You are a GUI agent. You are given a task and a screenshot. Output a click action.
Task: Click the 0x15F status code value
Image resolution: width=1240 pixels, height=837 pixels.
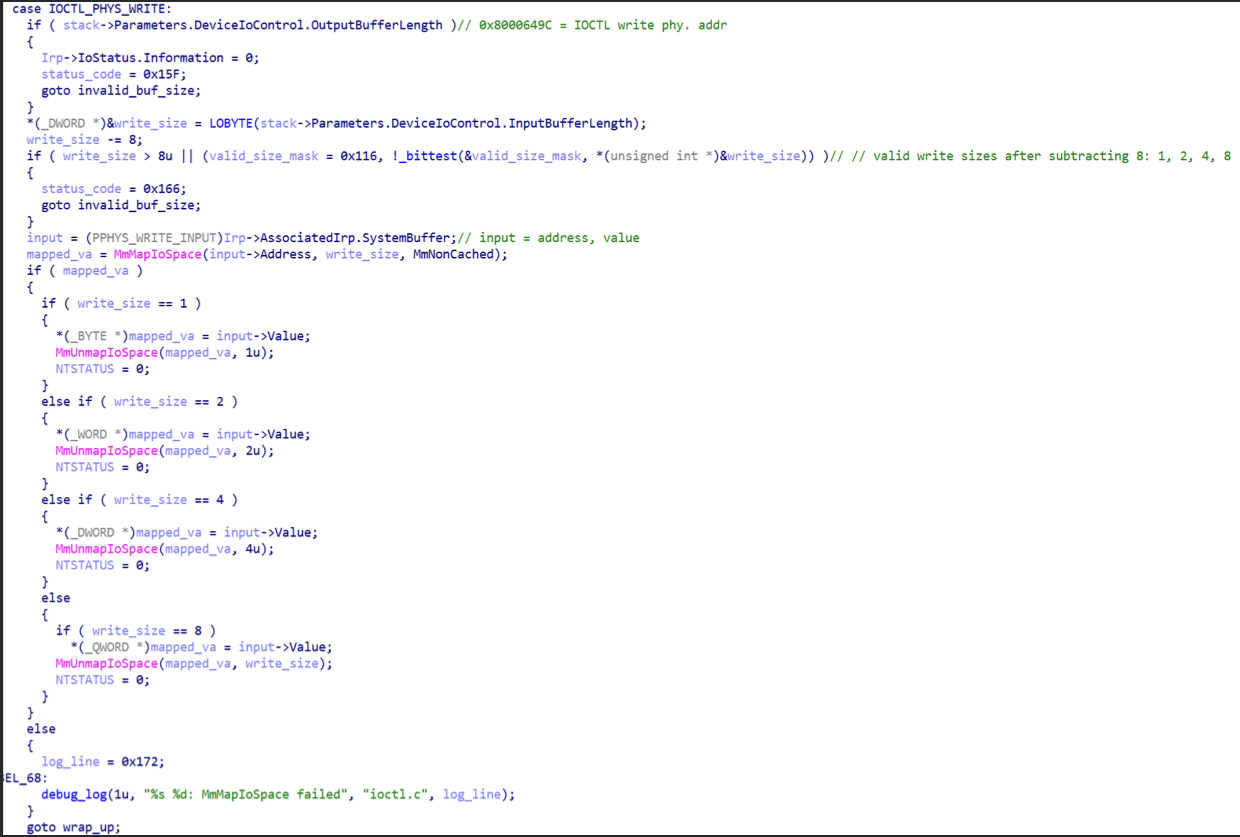click(x=167, y=74)
